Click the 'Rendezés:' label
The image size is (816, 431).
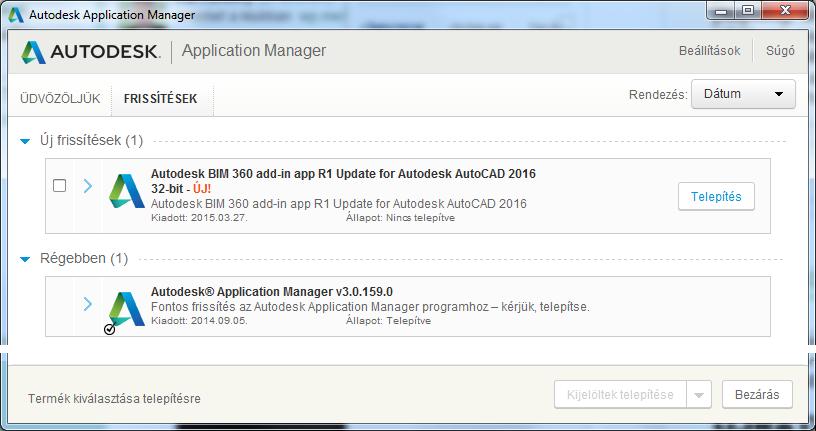658,95
